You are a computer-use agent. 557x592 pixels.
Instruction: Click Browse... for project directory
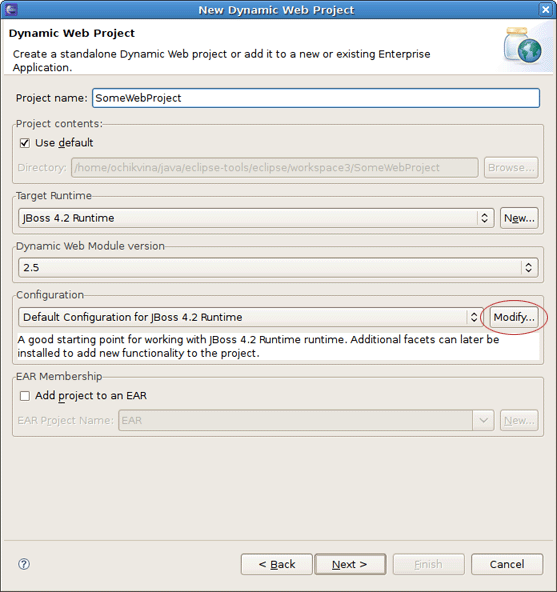[511, 167]
